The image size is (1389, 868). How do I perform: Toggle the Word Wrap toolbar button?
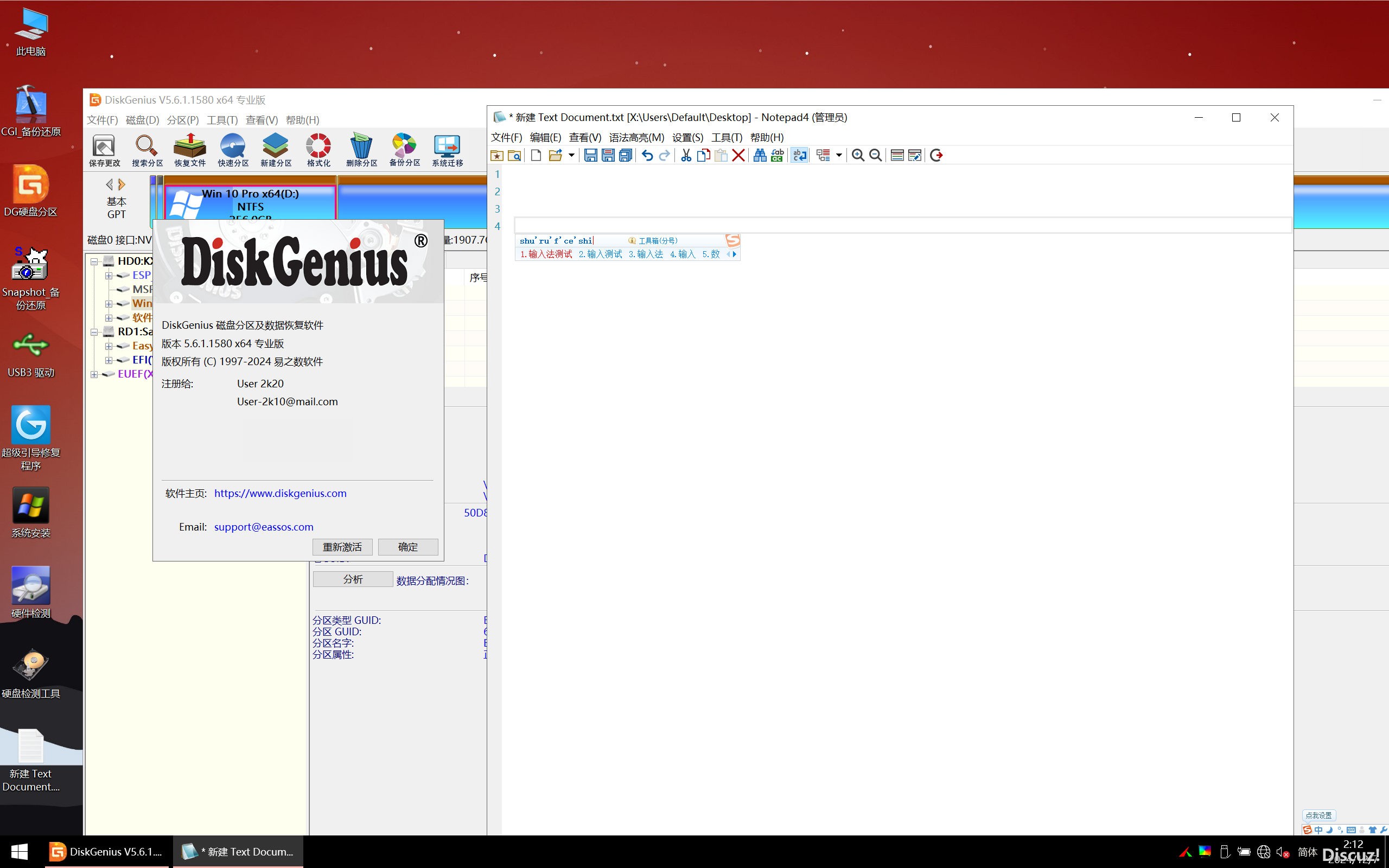pos(800,155)
